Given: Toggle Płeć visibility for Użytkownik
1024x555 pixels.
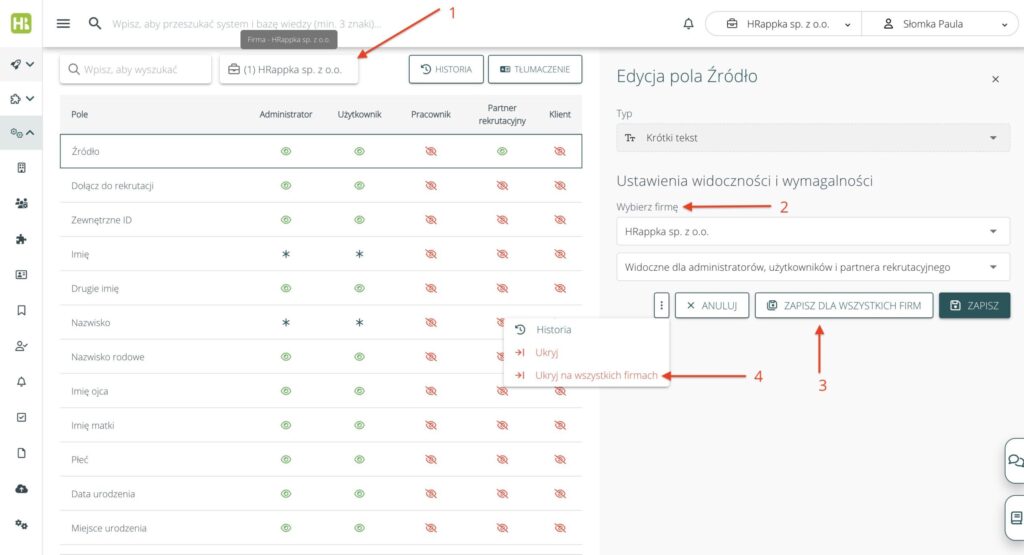Looking at the screenshot, I should click(359, 460).
